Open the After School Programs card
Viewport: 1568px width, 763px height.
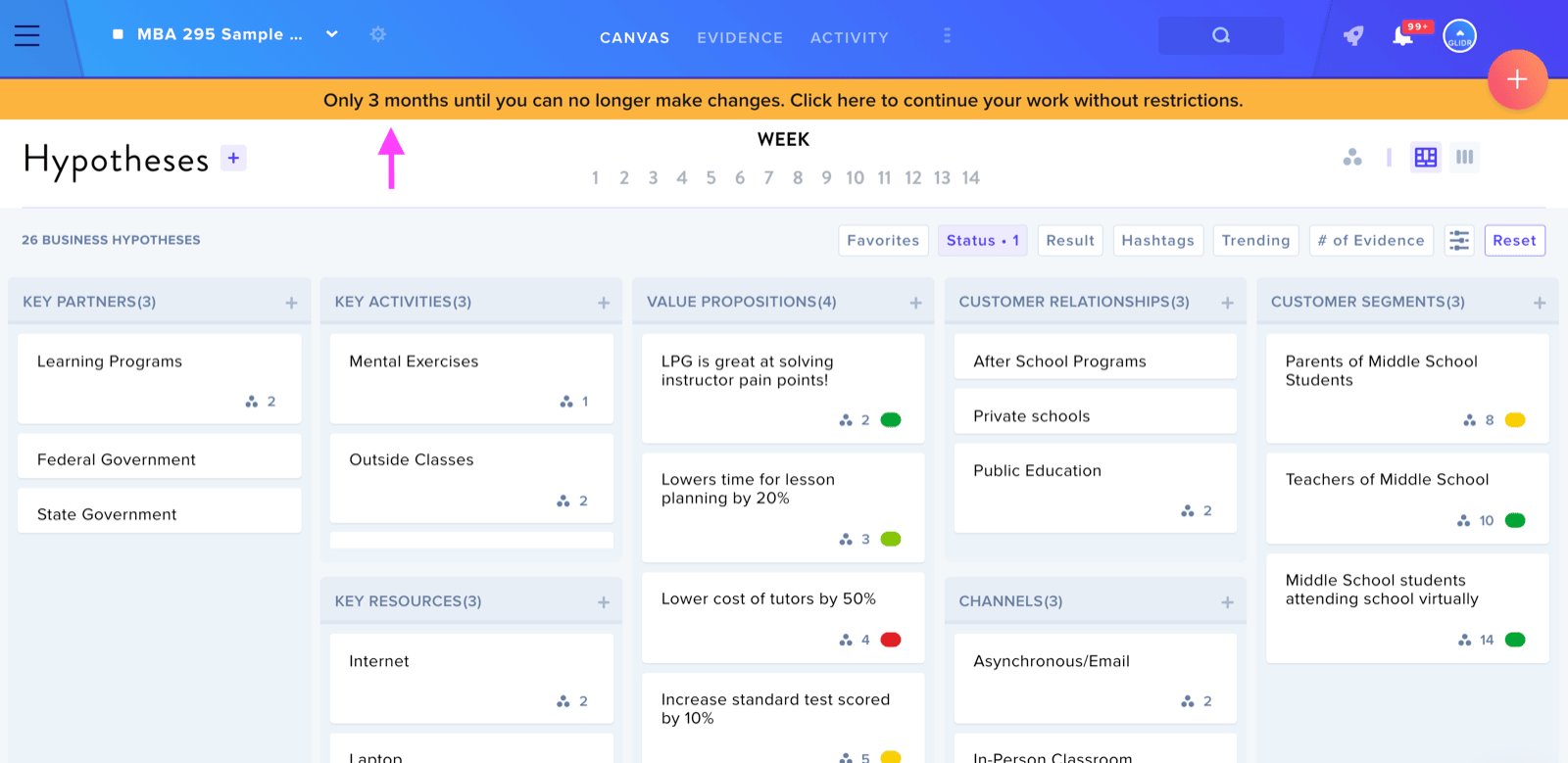pos(1096,357)
